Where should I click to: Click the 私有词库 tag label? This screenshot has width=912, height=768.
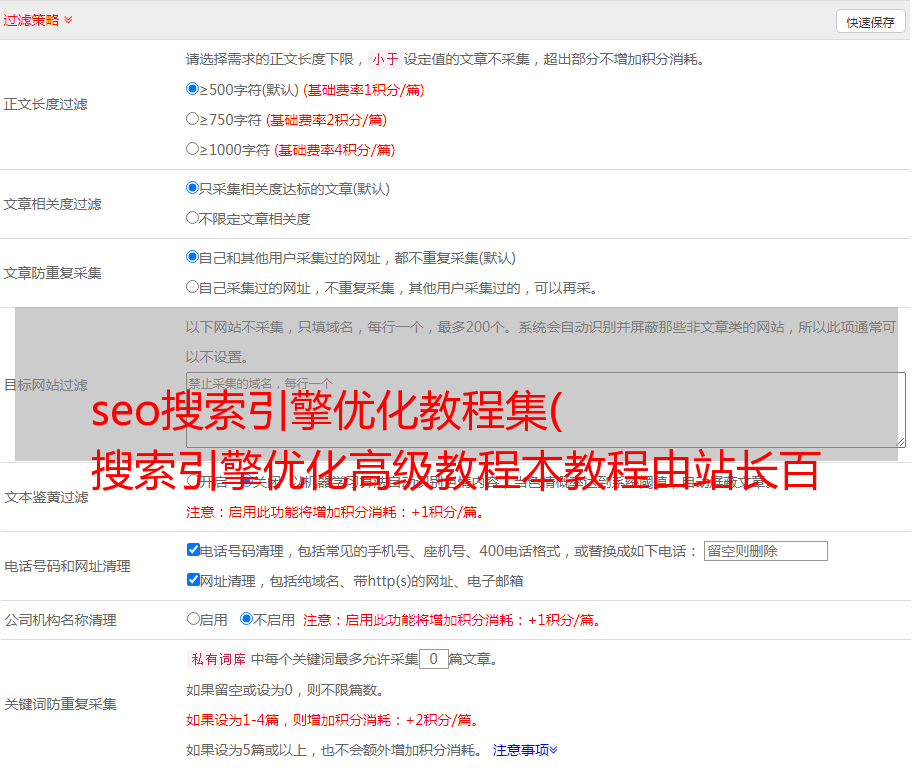click(216, 659)
